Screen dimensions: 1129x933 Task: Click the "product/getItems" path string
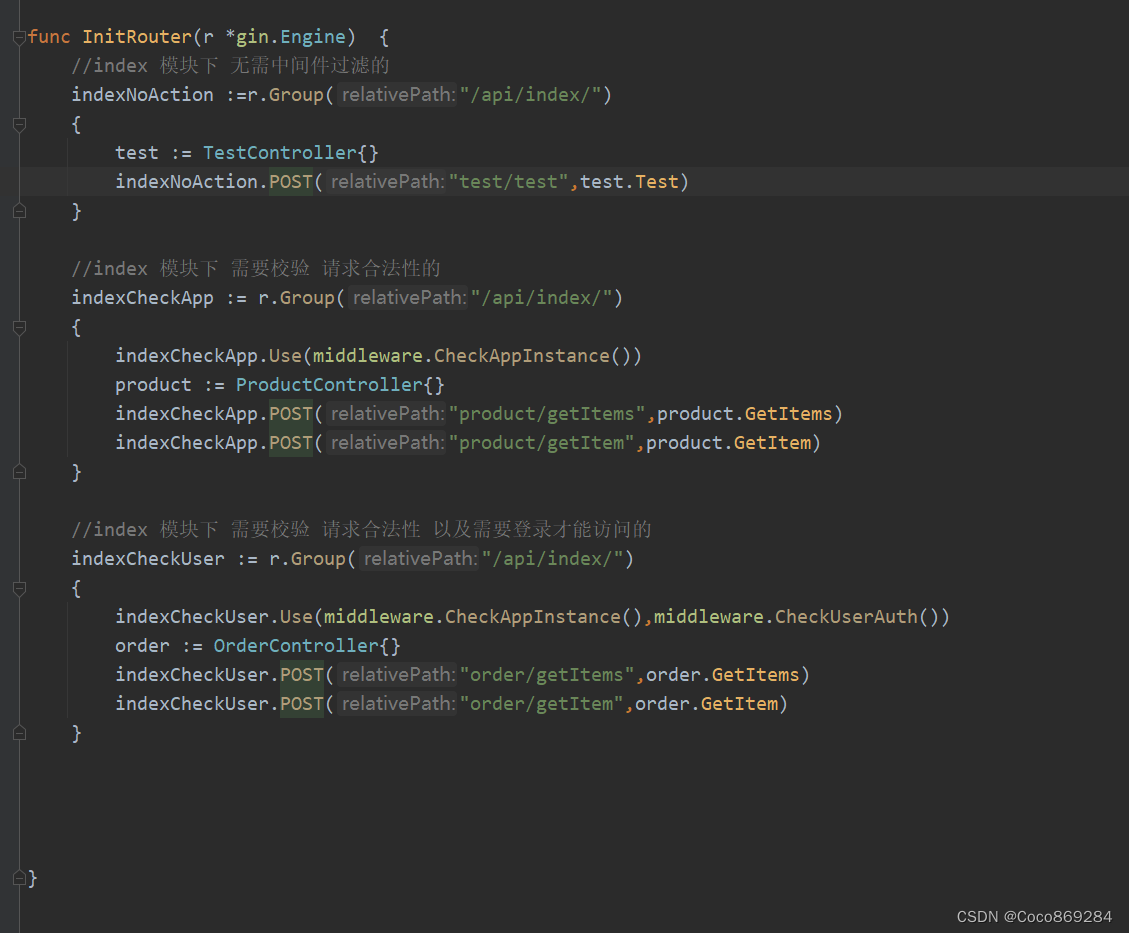(547, 413)
